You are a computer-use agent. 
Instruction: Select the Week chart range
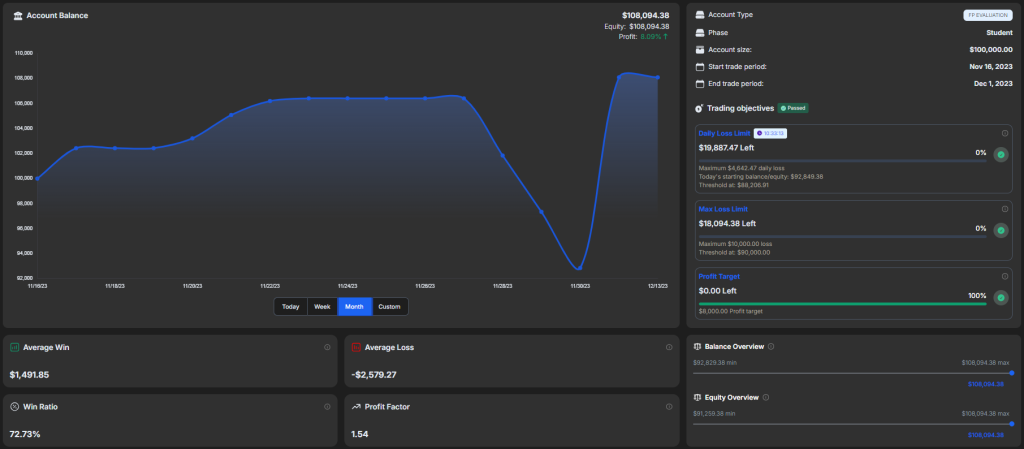click(x=322, y=307)
